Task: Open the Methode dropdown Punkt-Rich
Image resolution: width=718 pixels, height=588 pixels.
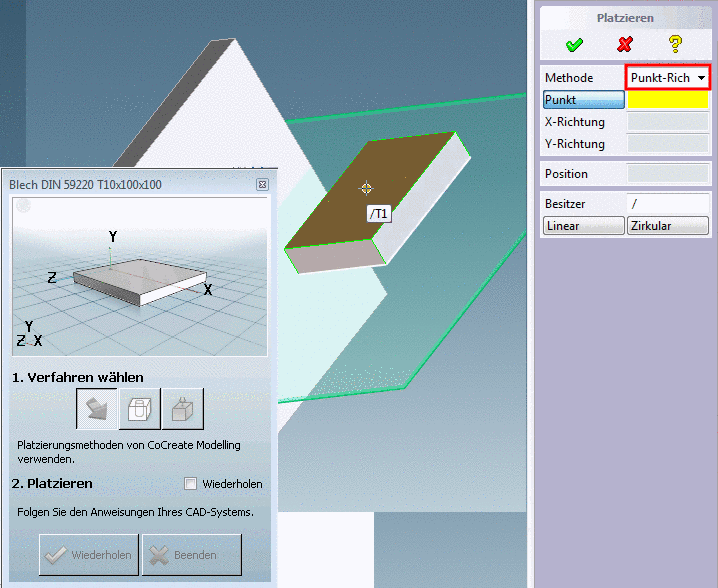Action: tap(667, 77)
